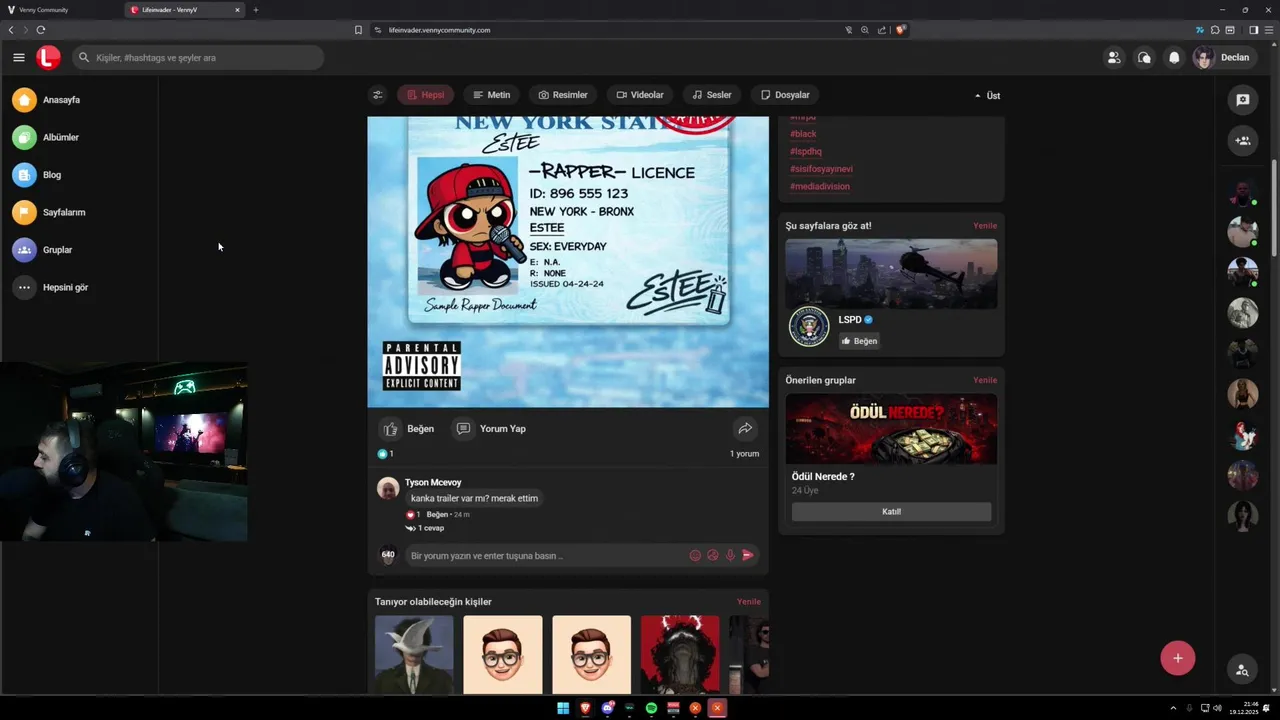
Task: Toggle the browser sidebar panel icon
Action: point(1254,30)
